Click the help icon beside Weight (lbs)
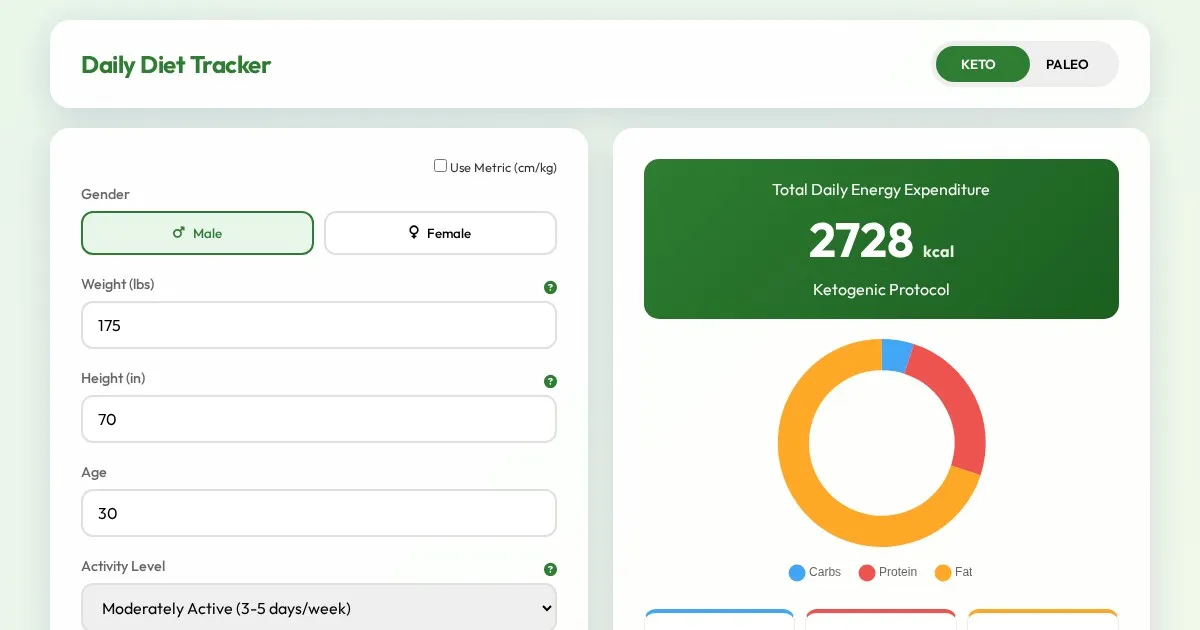The width and height of the screenshot is (1200, 630). coord(550,288)
